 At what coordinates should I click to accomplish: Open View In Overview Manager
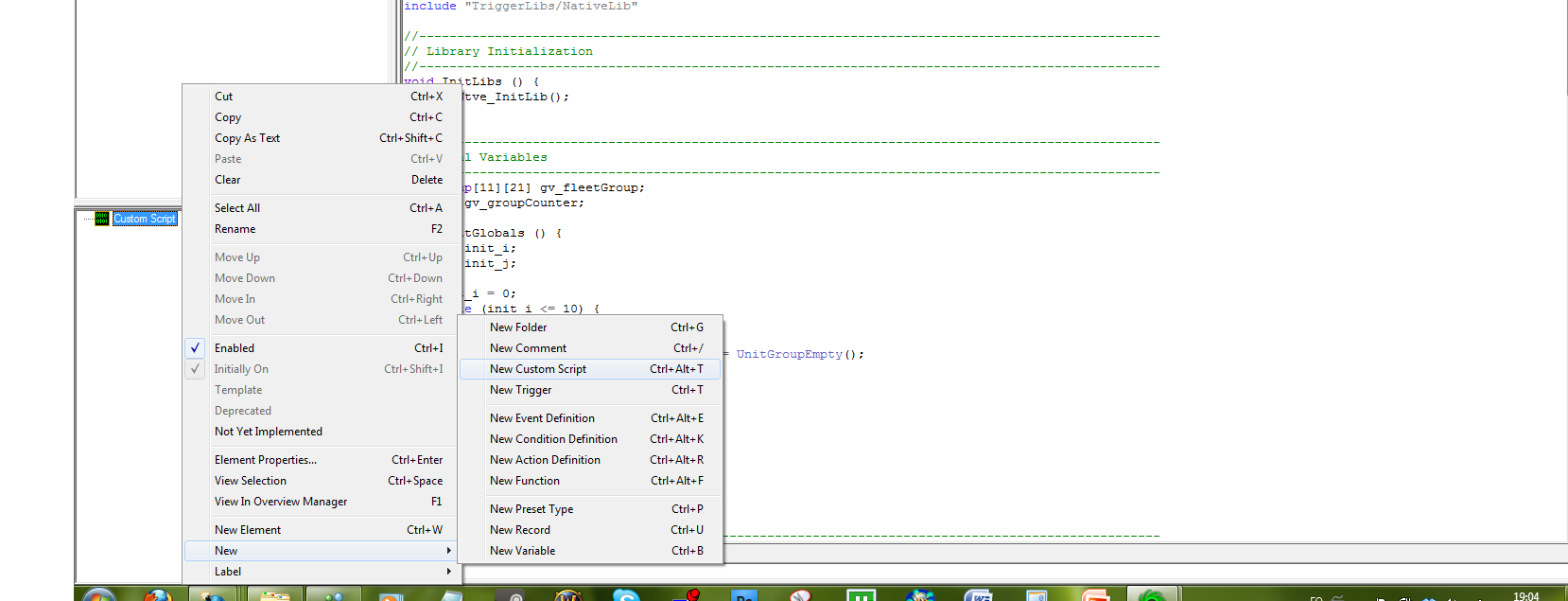(322, 502)
